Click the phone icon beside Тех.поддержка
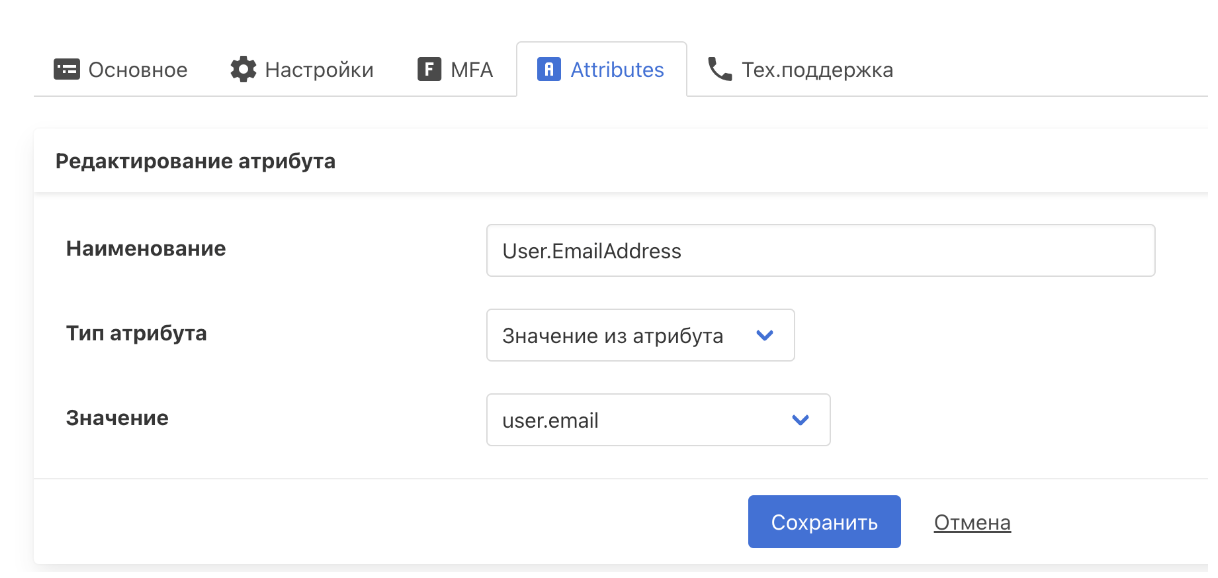The image size is (1218, 578). (x=719, y=70)
